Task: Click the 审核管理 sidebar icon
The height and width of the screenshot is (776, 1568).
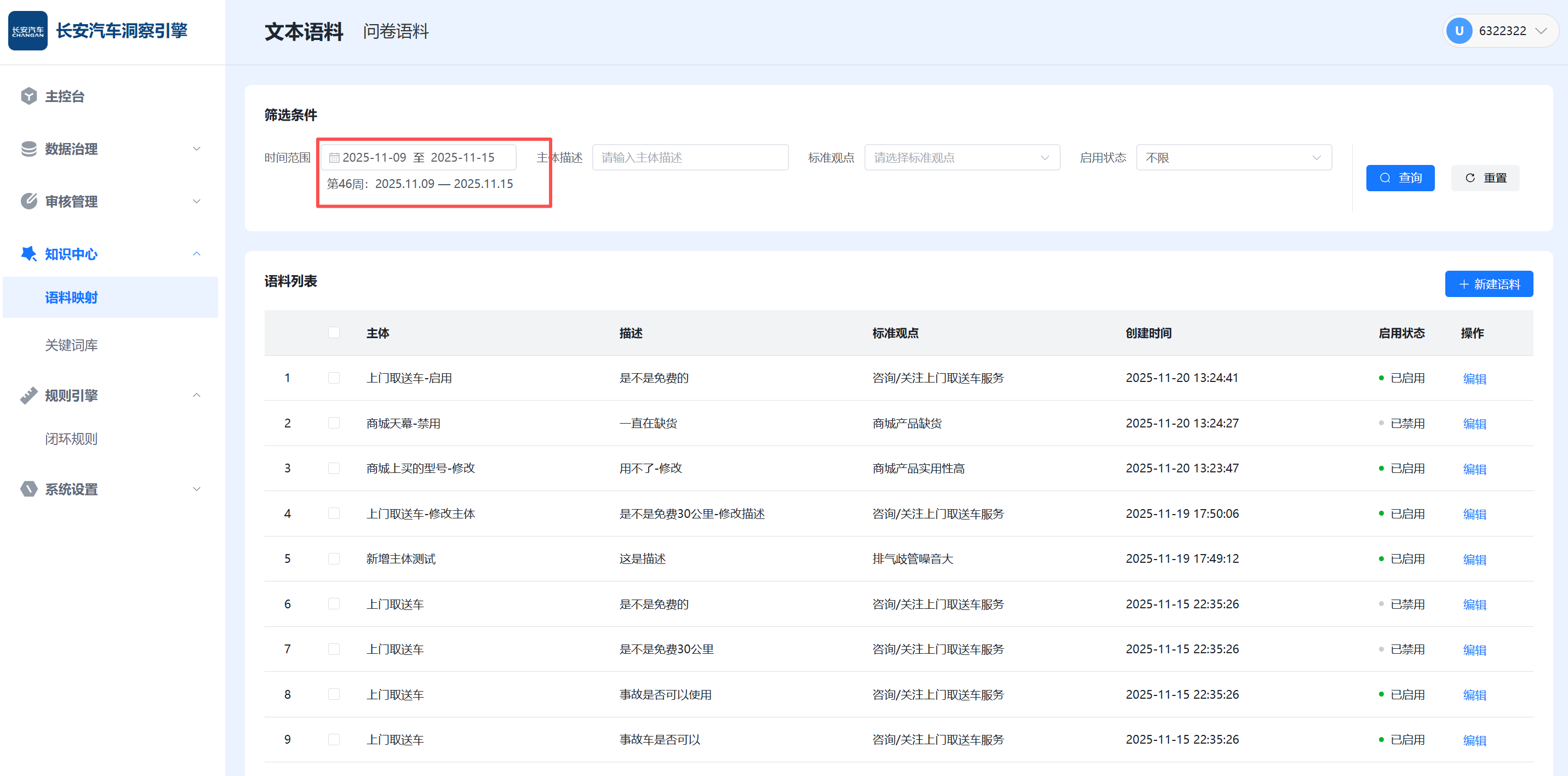Action: point(28,201)
